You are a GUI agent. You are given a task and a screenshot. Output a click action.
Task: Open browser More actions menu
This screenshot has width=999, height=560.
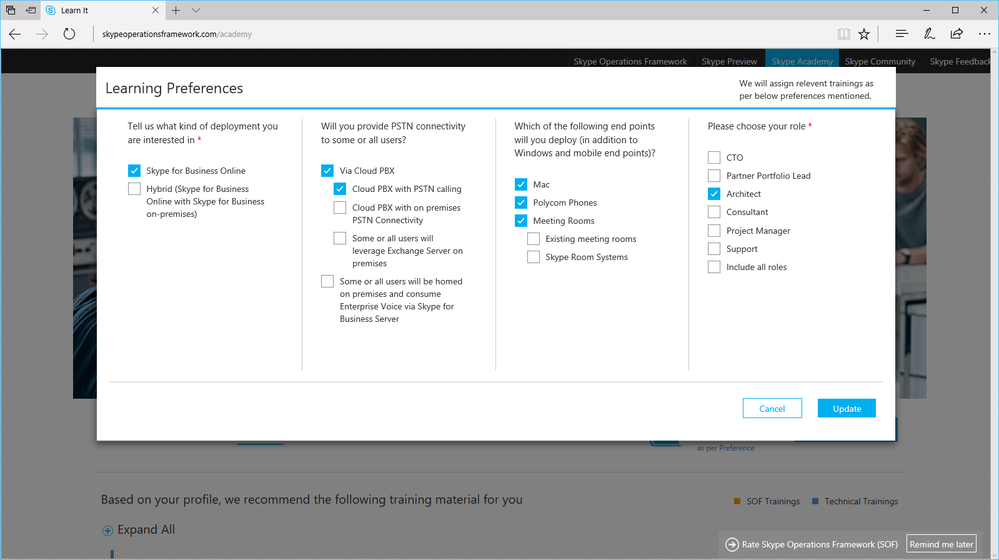(984, 34)
